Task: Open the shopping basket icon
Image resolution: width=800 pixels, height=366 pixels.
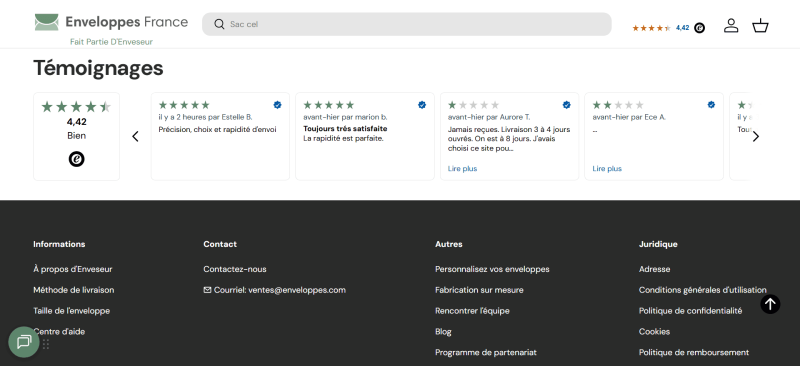Action: [x=760, y=26]
